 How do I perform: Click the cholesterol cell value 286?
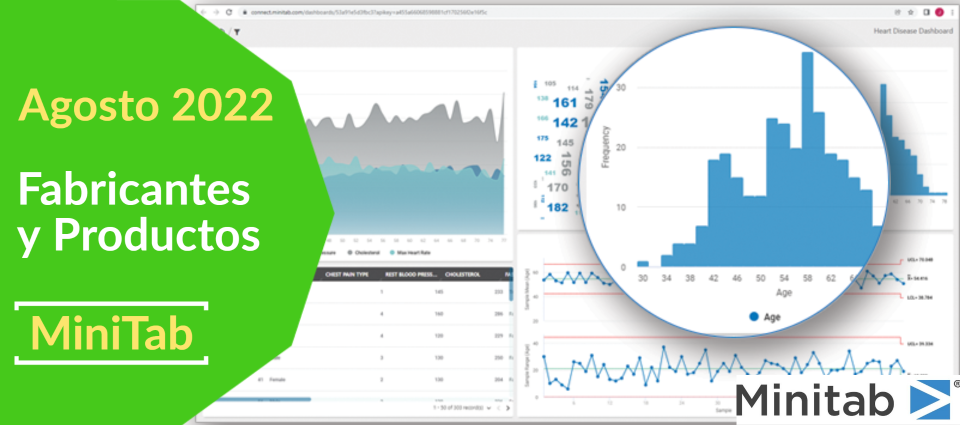coord(499,313)
